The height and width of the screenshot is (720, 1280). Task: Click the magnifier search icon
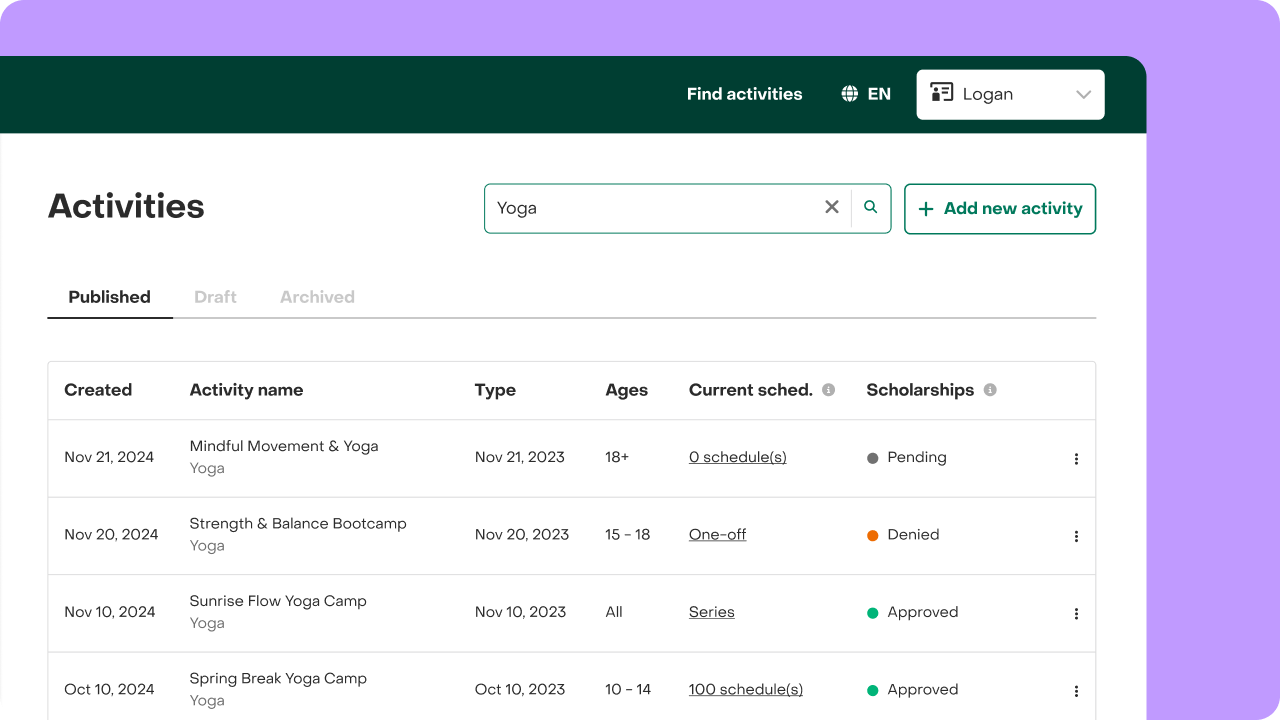pyautogui.click(x=871, y=207)
